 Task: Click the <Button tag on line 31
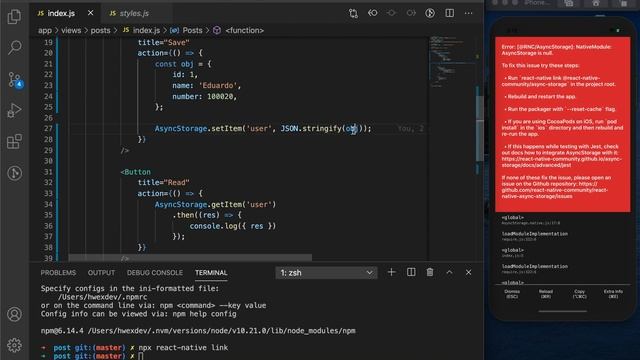point(136,172)
